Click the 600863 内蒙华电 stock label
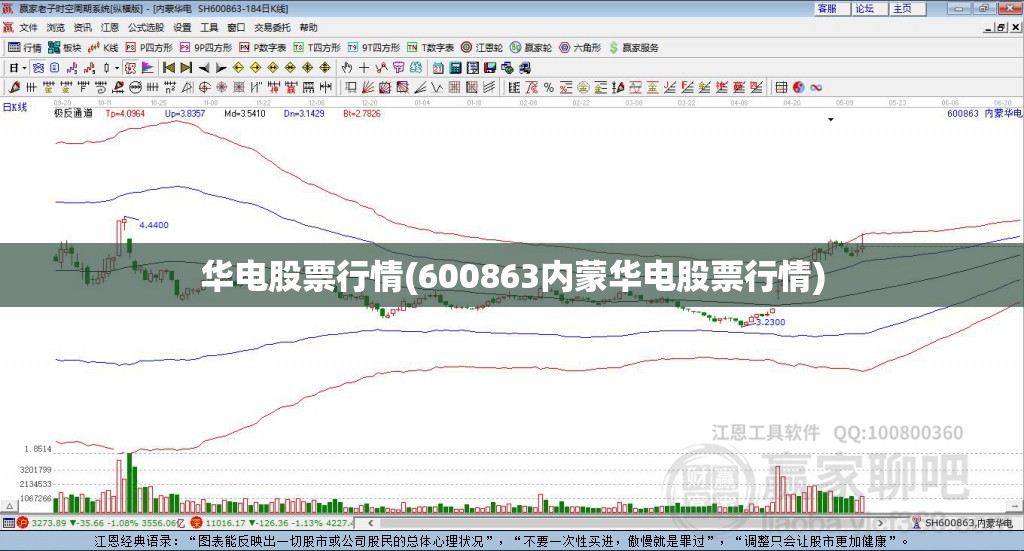Screen dimensions: 1024x551 [x=984, y=113]
